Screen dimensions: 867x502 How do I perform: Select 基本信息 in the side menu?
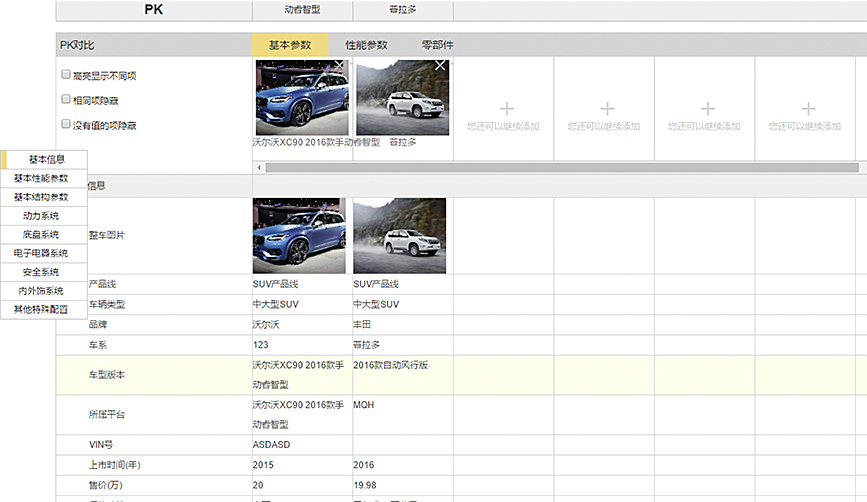coord(44,159)
